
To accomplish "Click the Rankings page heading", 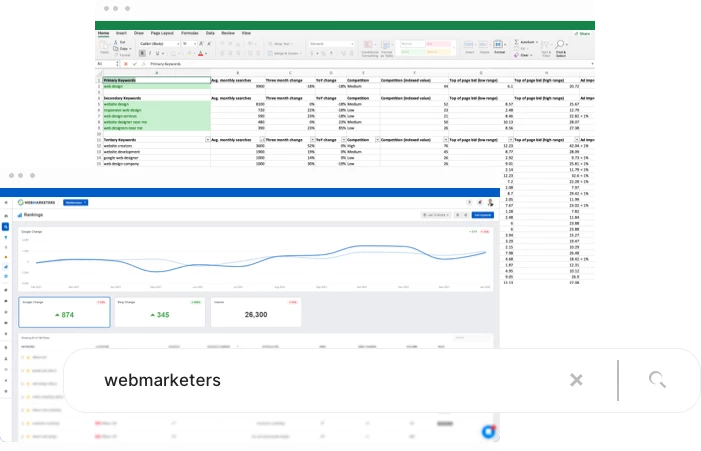I will (33, 215).
